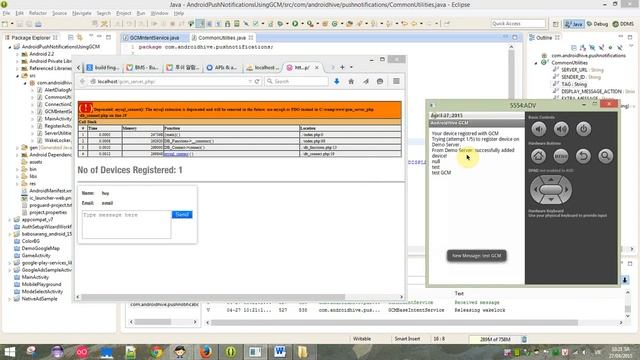Switch to the DDMS perspective
This screenshot has height=360, width=640.
tap(623, 24)
